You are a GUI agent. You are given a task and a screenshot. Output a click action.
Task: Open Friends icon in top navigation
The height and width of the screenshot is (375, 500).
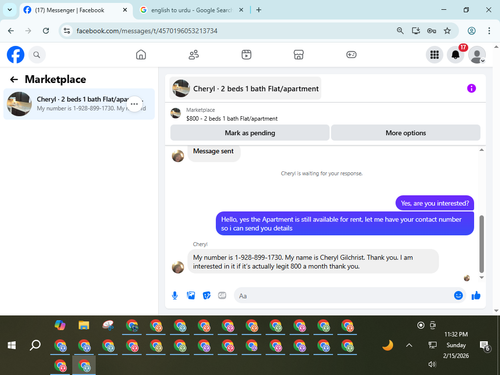(x=194, y=55)
